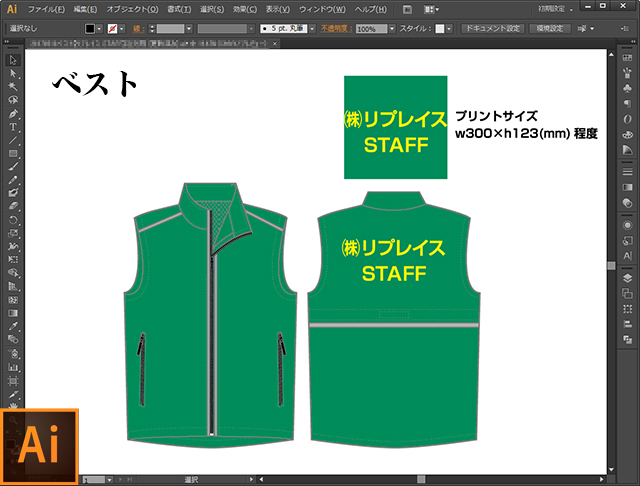Open the オブジェクト(O) menu
Viewport: 640px width, 486px height.
(x=132, y=9)
